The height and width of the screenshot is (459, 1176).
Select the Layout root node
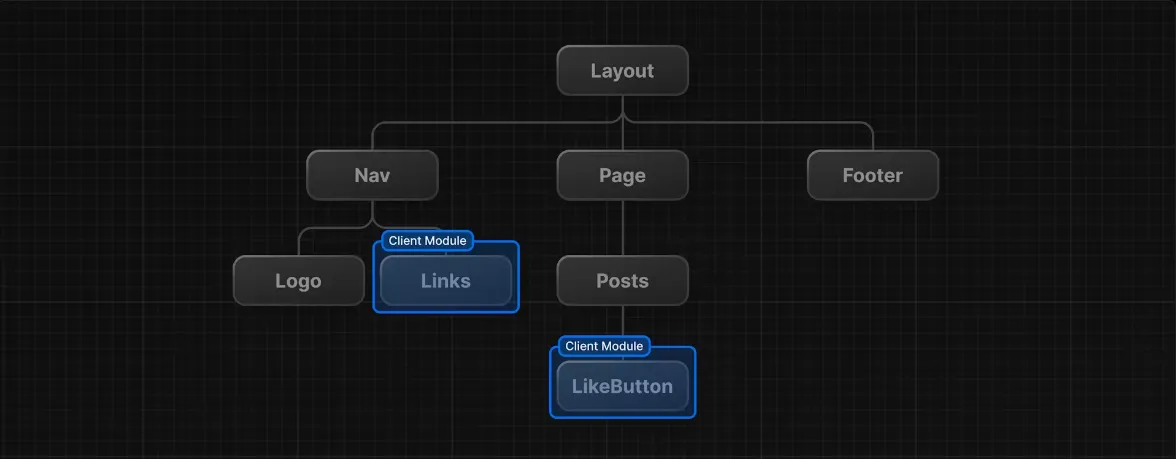click(x=622, y=71)
